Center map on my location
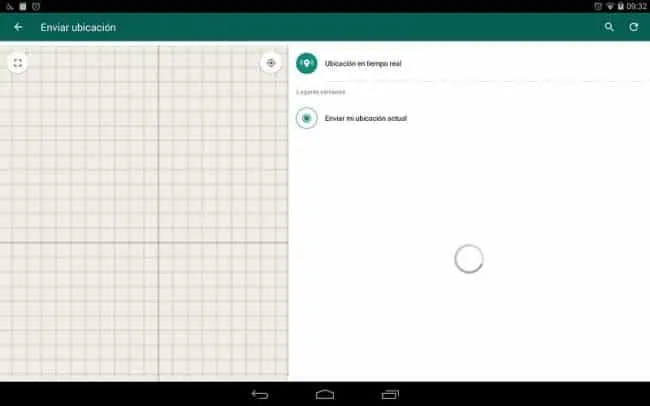This screenshot has width=650, height=406. 271,63
